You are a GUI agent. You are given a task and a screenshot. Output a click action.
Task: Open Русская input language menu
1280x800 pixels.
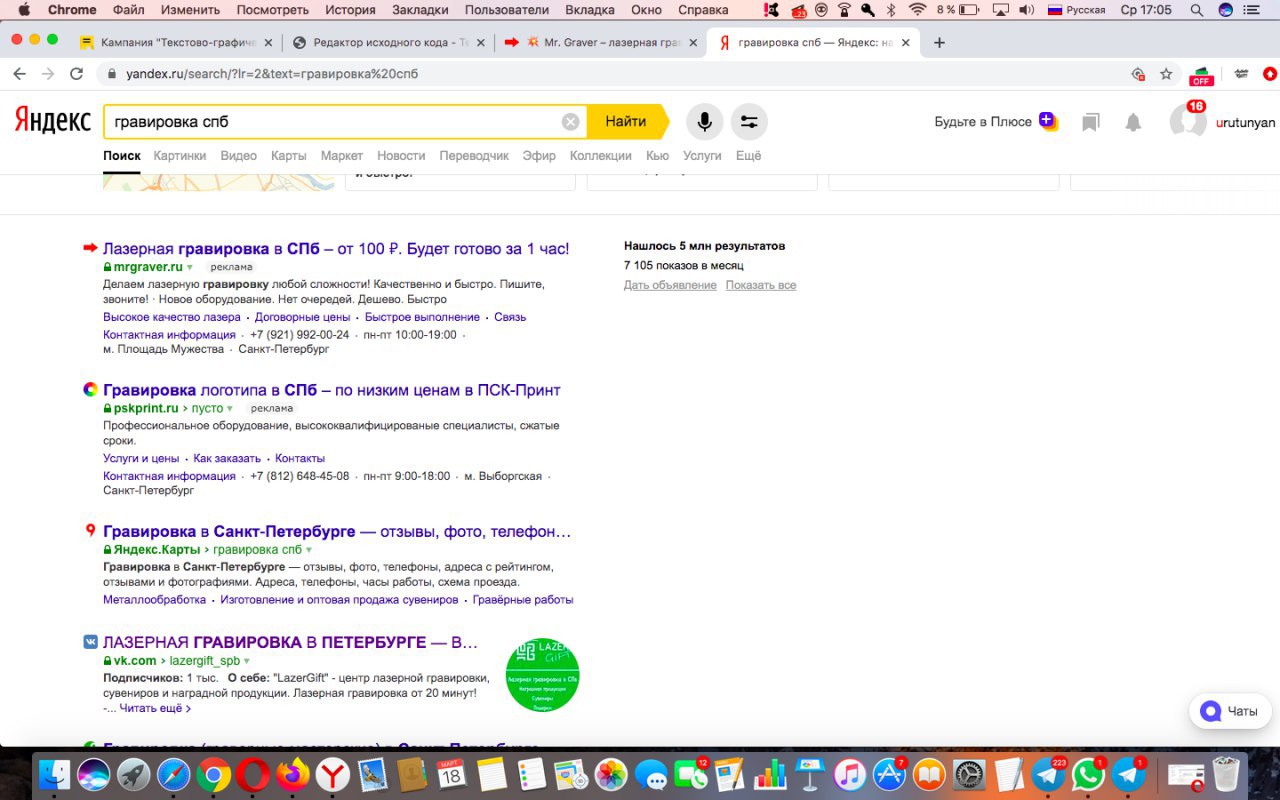1077,10
